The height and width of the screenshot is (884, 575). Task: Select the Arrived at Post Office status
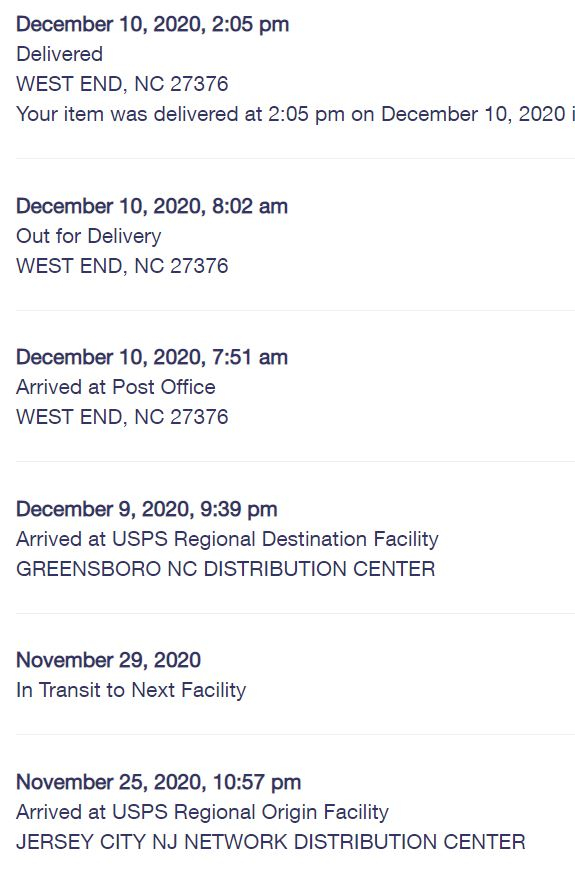tap(116, 387)
